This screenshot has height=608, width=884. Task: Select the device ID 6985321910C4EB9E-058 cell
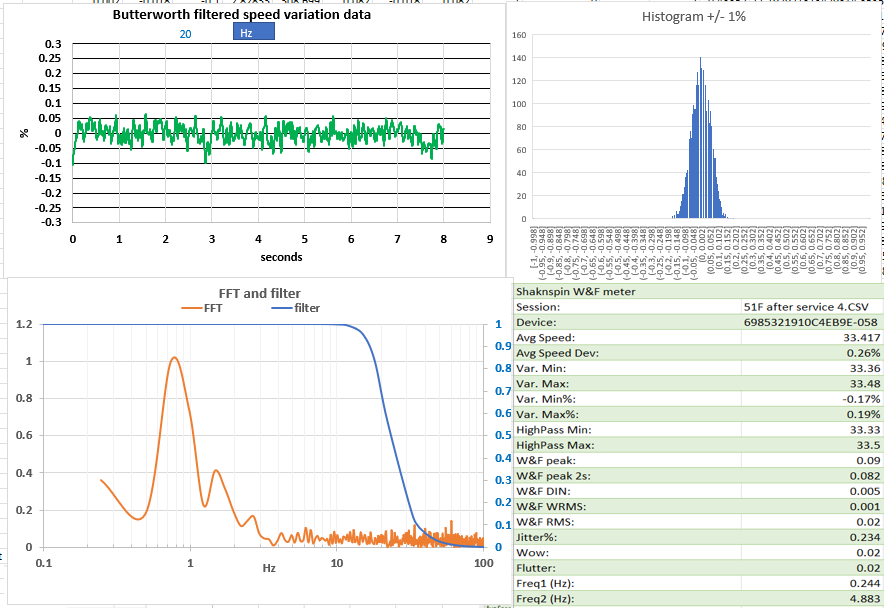pos(812,322)
